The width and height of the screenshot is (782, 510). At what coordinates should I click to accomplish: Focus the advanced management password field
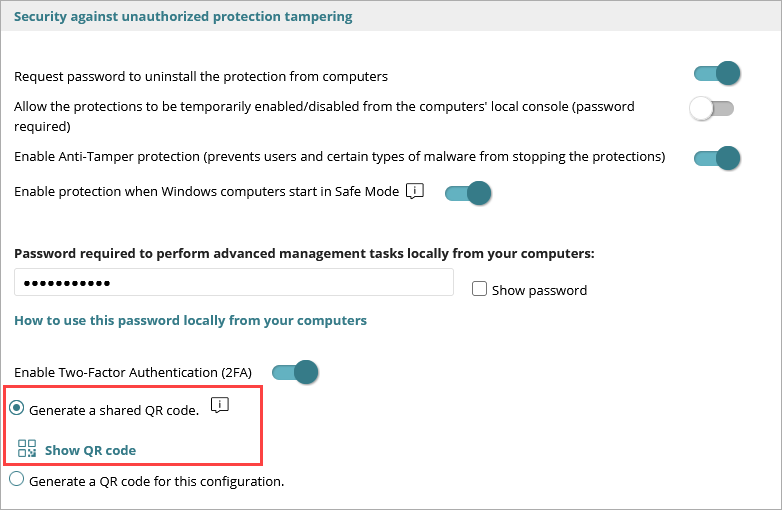[234, 283]
